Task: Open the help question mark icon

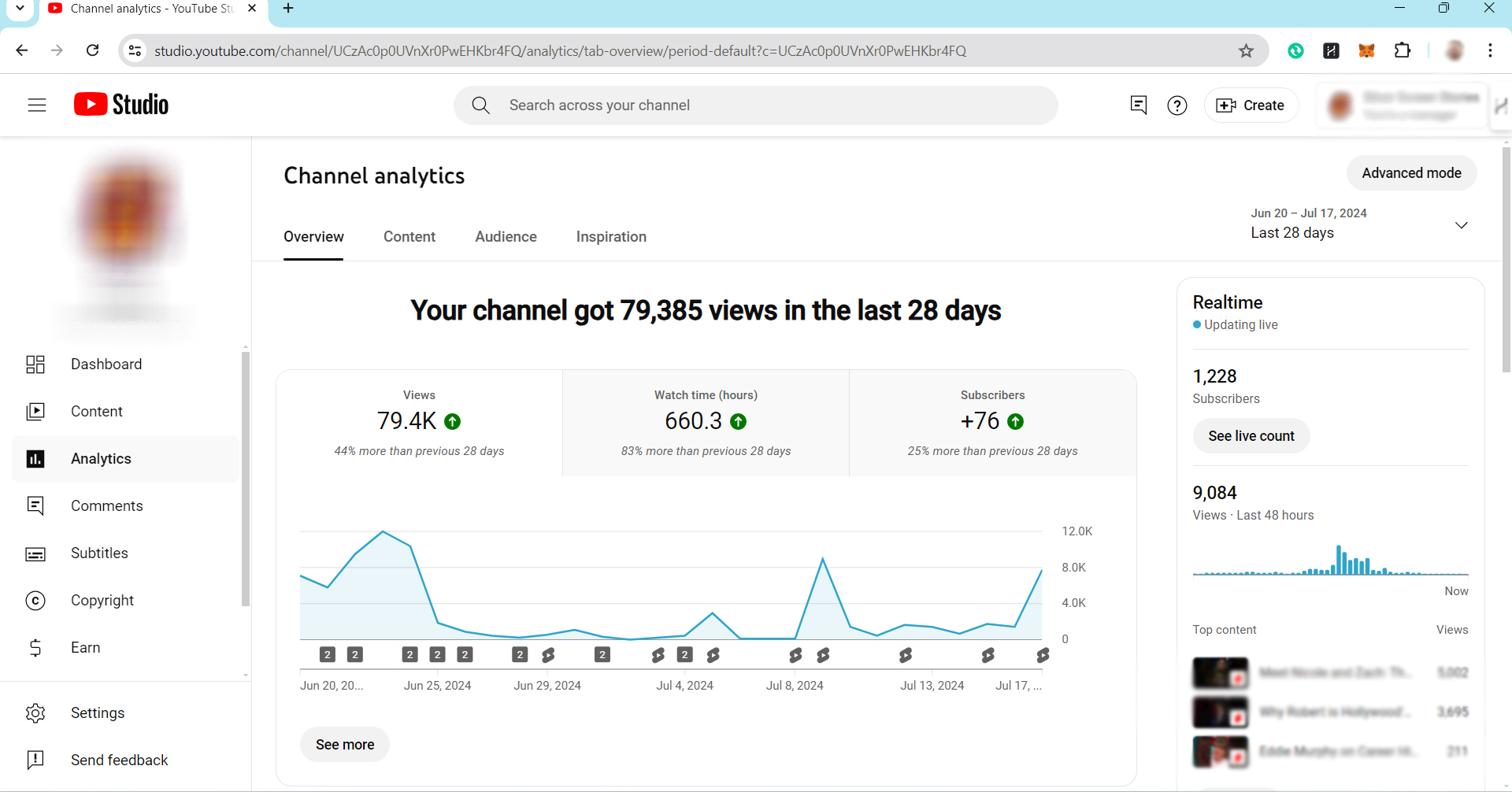Action: coord(1177,105)
